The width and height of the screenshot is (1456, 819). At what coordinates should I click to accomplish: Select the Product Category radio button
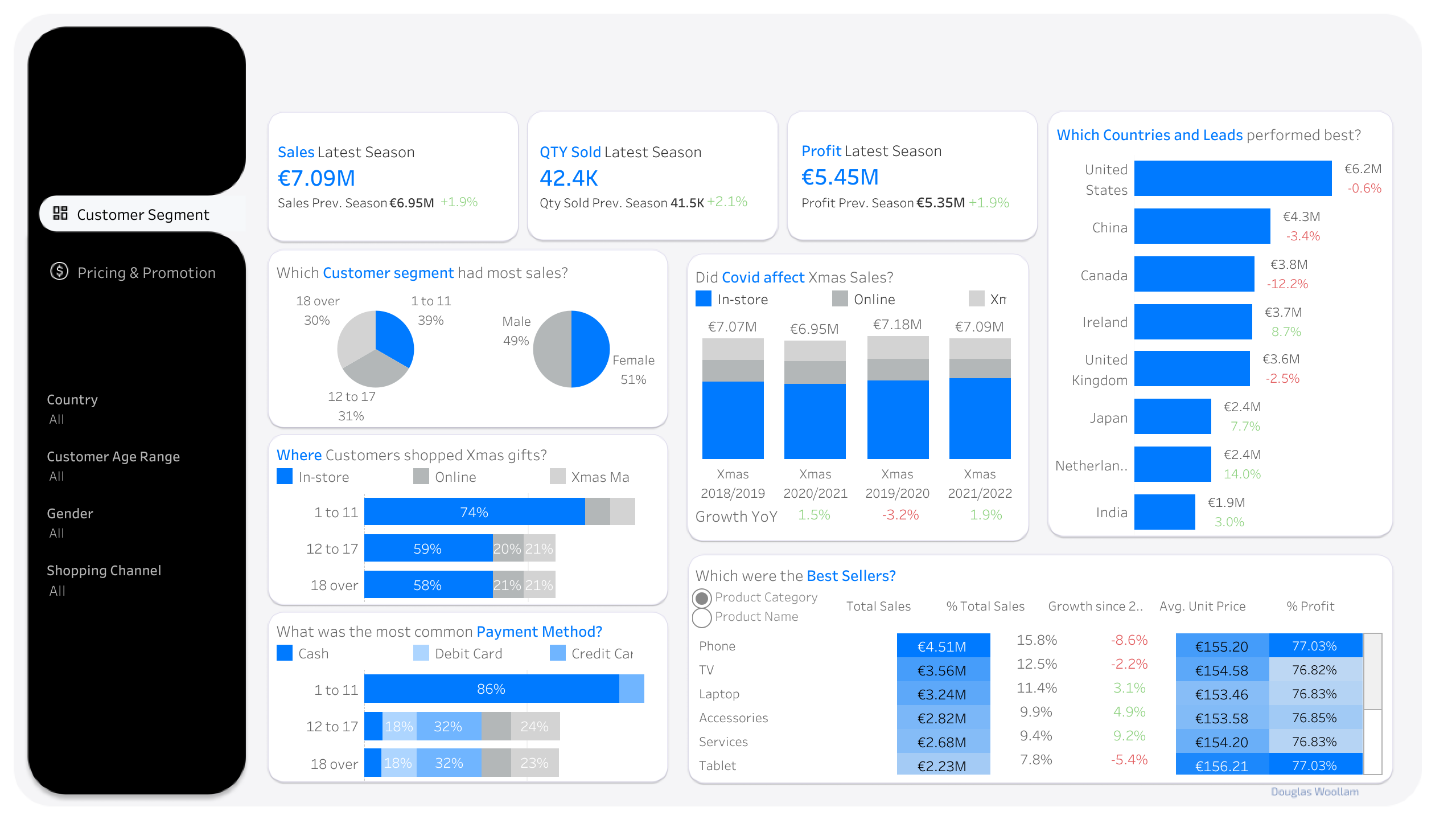[702, 598]
